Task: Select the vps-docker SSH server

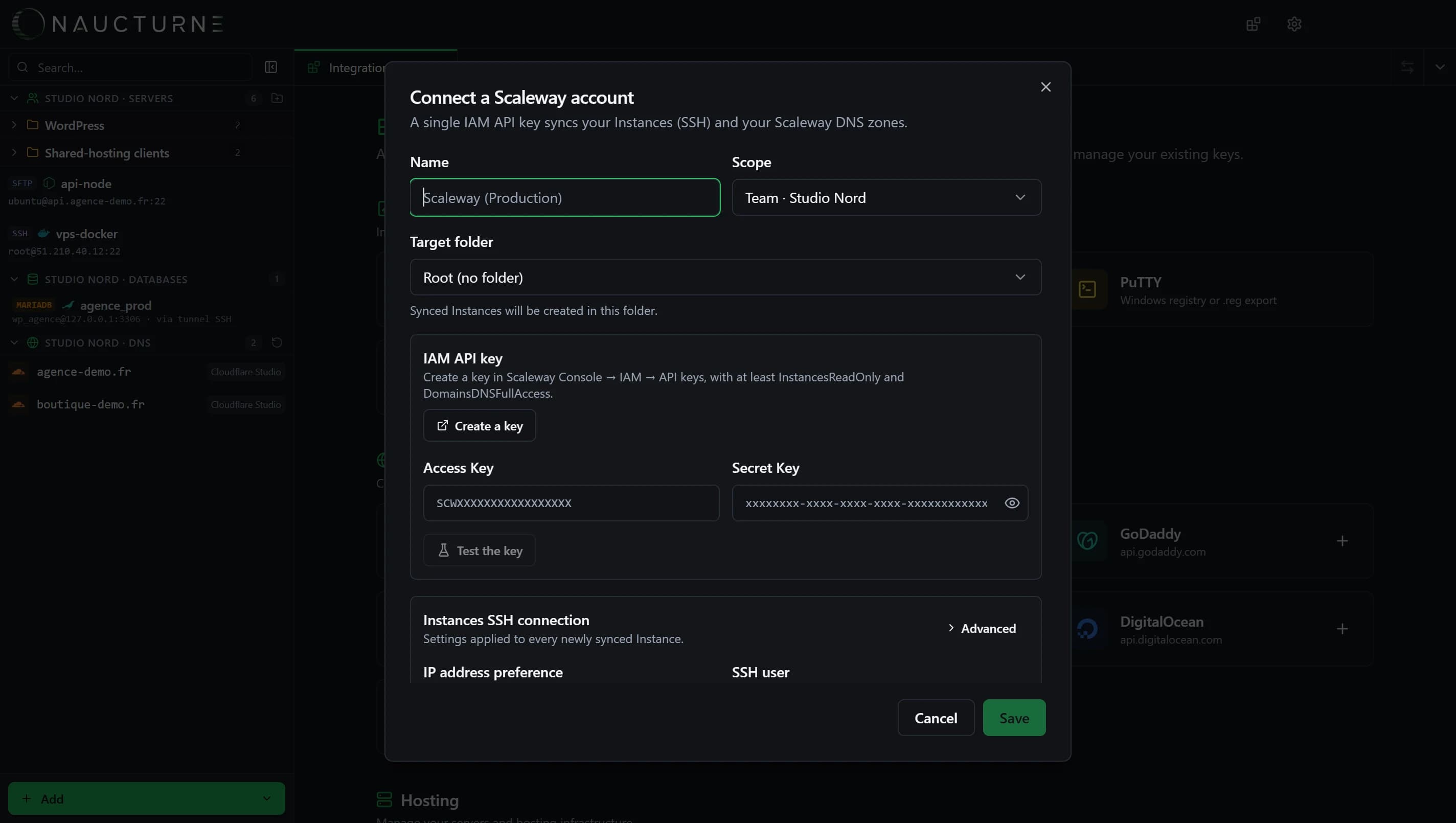Action: (x=146, y=242)
